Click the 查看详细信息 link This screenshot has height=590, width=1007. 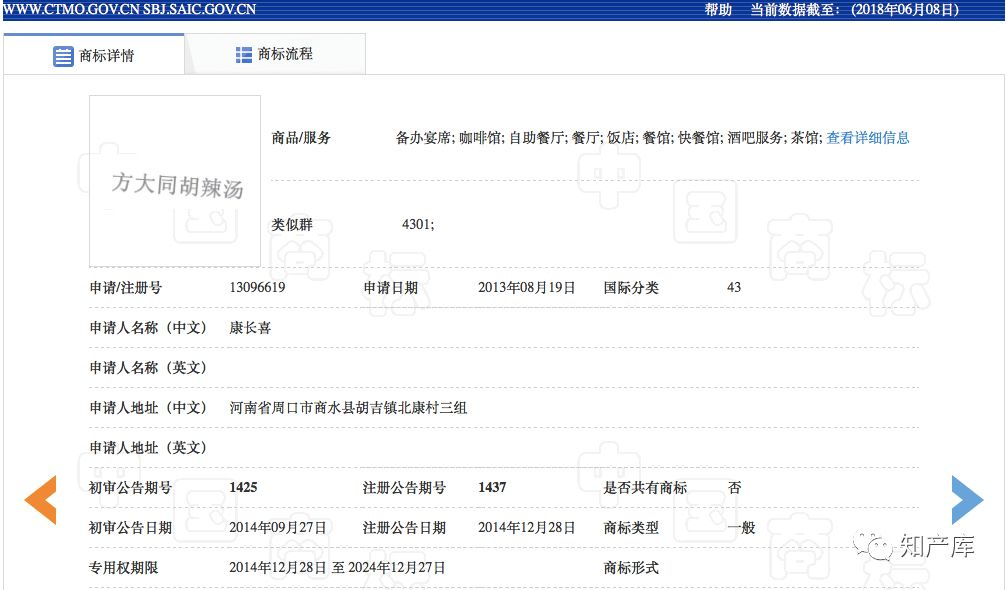point(867,138)
